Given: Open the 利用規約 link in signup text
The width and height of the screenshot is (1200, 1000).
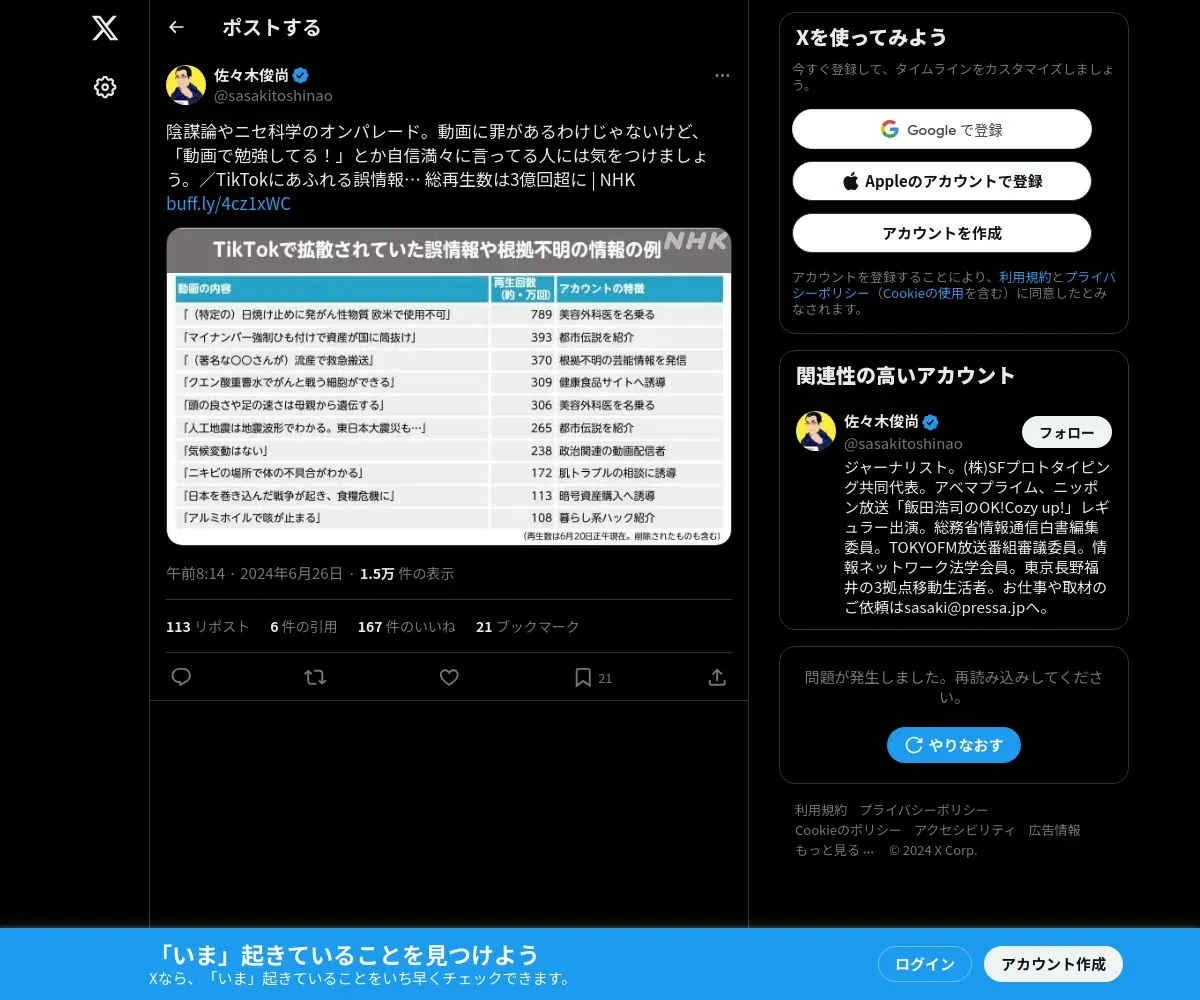Looking at the screenshot, I should 1025,277.
